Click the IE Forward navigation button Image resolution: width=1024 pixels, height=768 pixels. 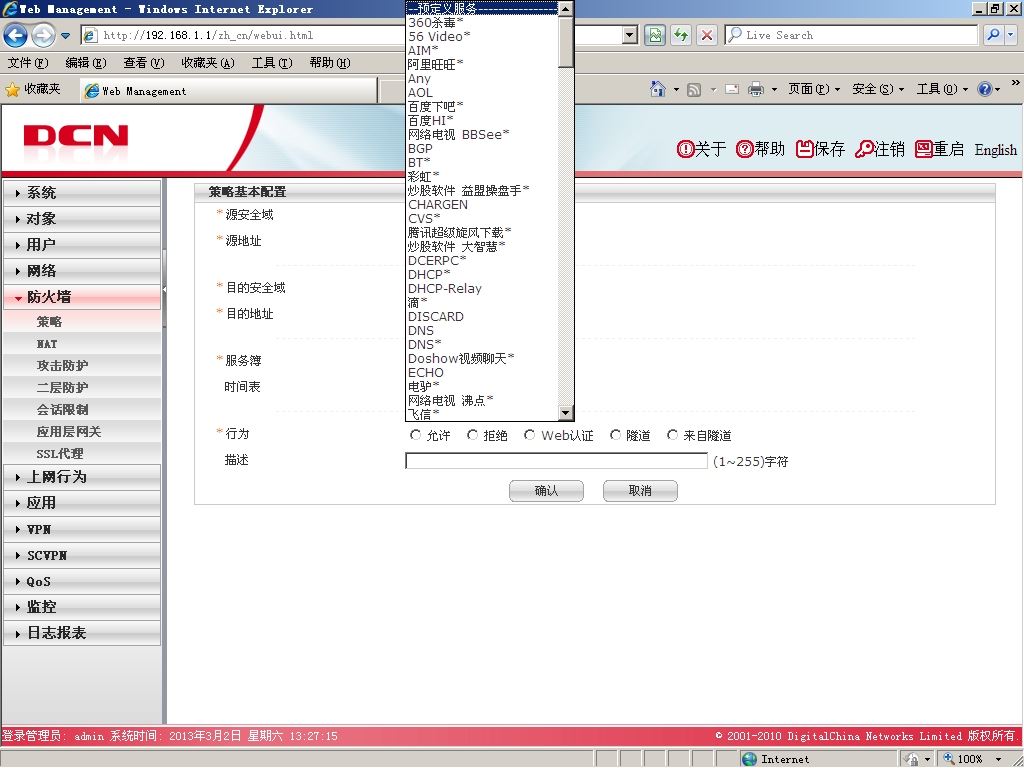tap(43, 35)
